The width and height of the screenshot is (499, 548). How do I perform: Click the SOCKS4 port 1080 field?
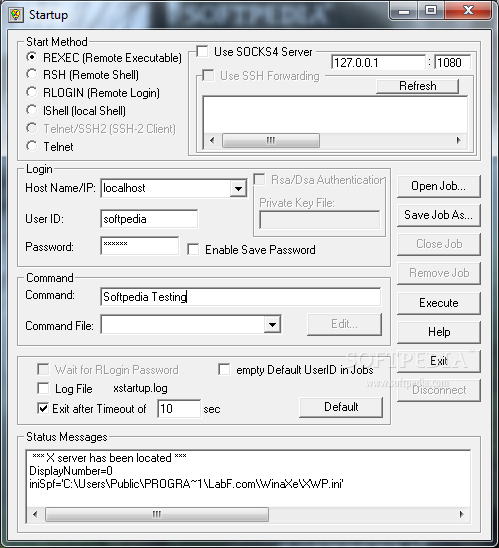point(453,62)
